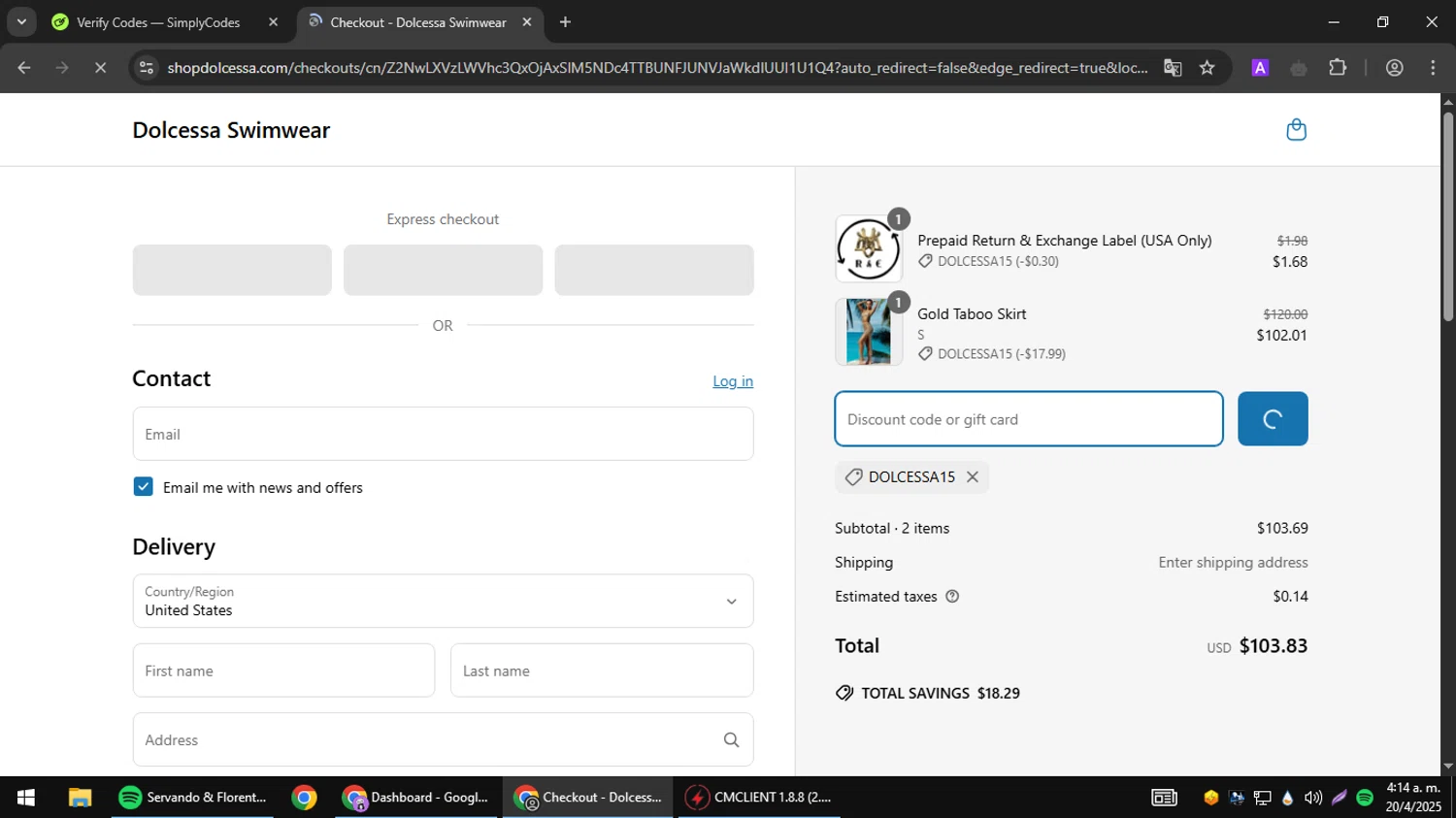The width and height of the screenshot is (1456, 818).
Task: Open the Windows Start menu
Action: coord(26,798)
